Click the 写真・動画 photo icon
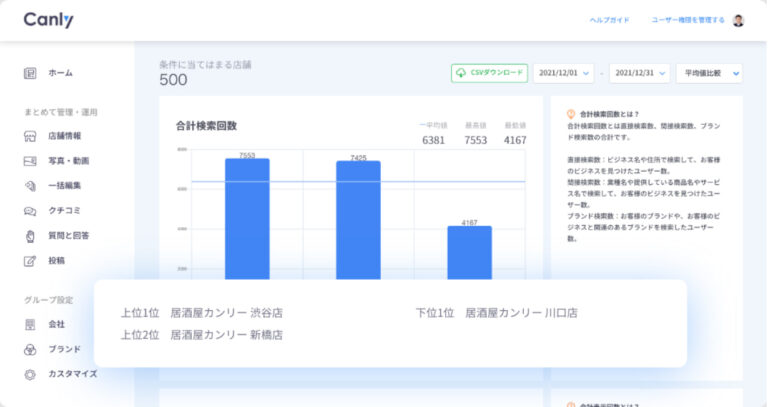 point(30,161)
